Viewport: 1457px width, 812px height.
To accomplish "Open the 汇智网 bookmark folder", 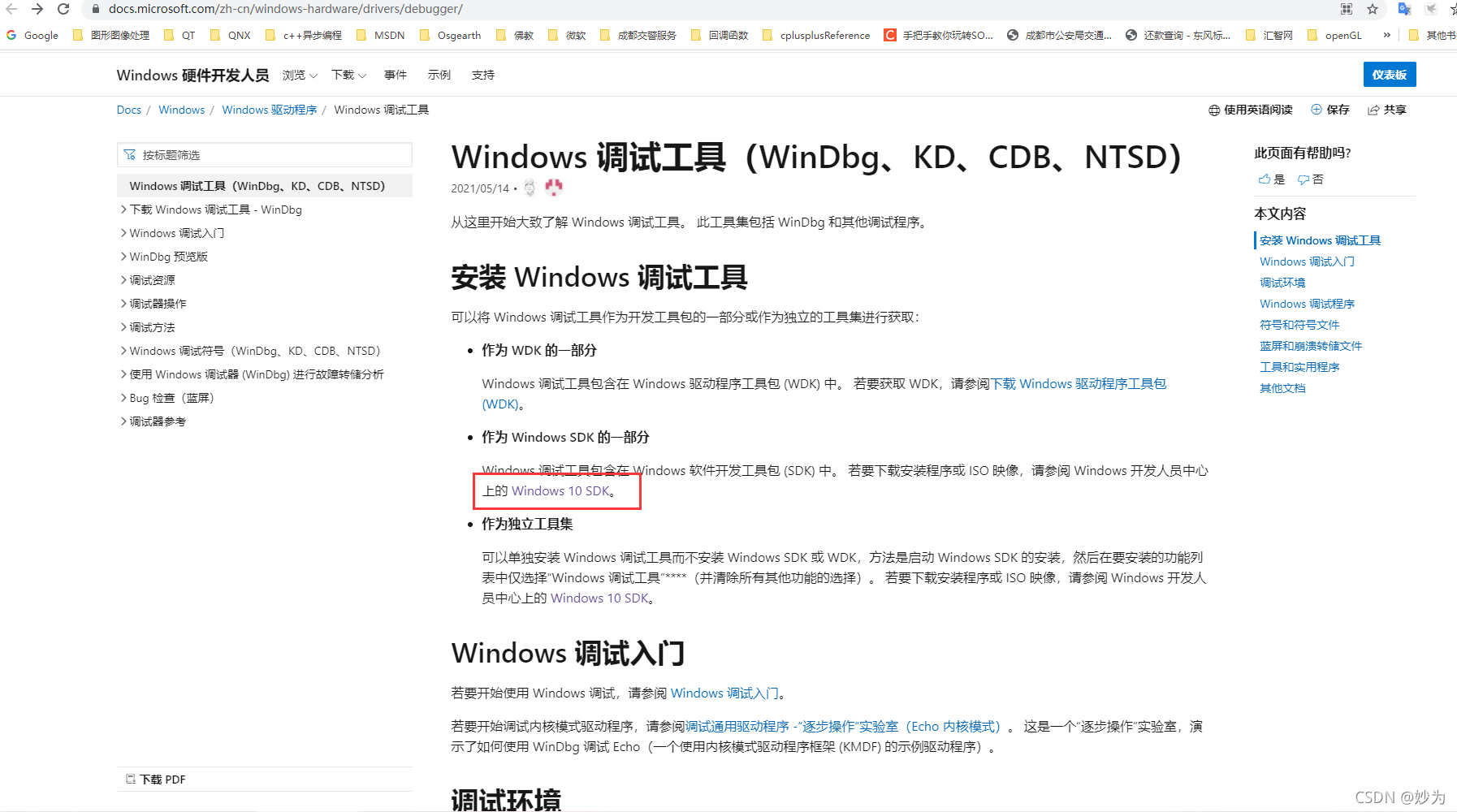I will [1269, 35].
